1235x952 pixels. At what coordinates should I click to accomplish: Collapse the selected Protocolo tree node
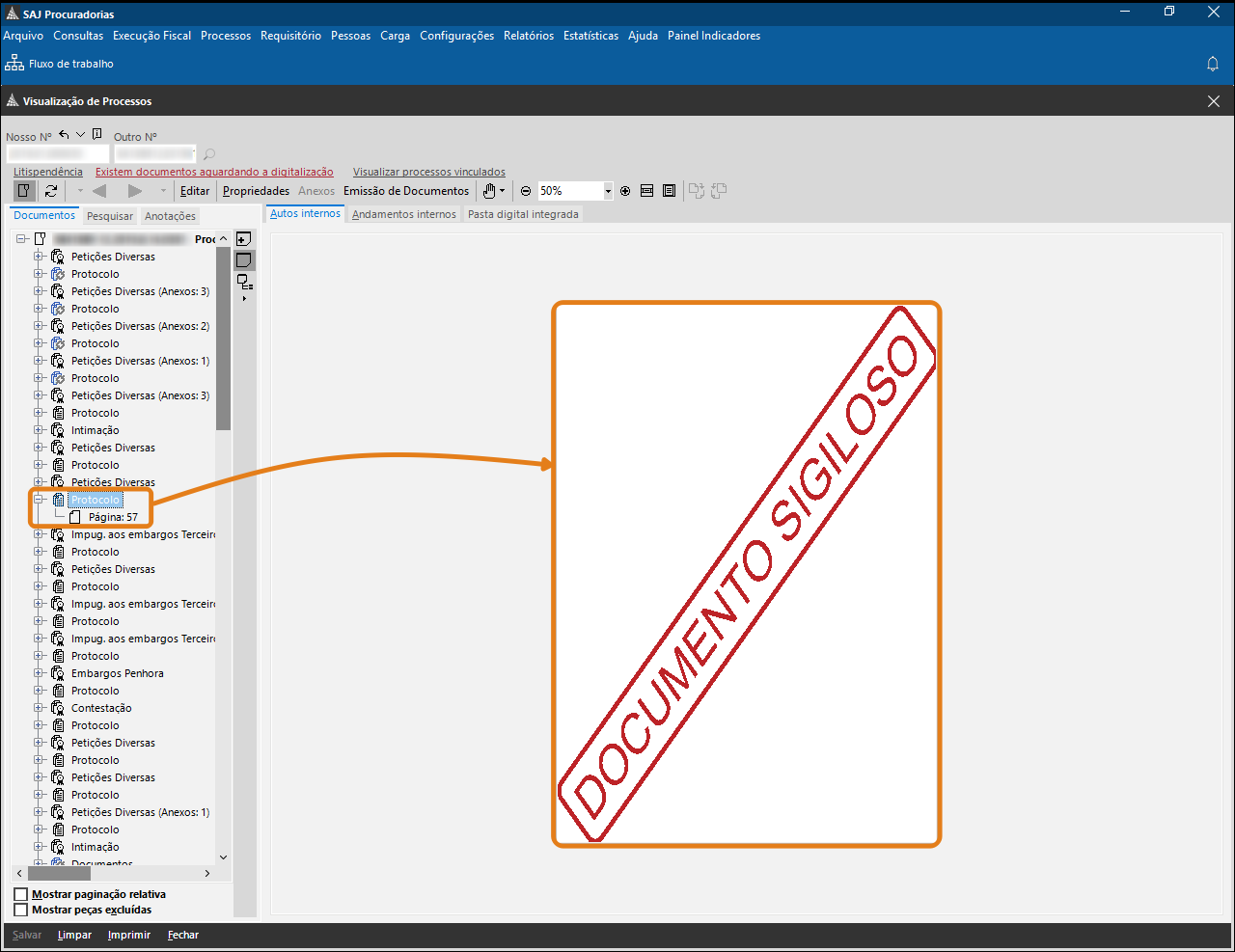point(39,500)
